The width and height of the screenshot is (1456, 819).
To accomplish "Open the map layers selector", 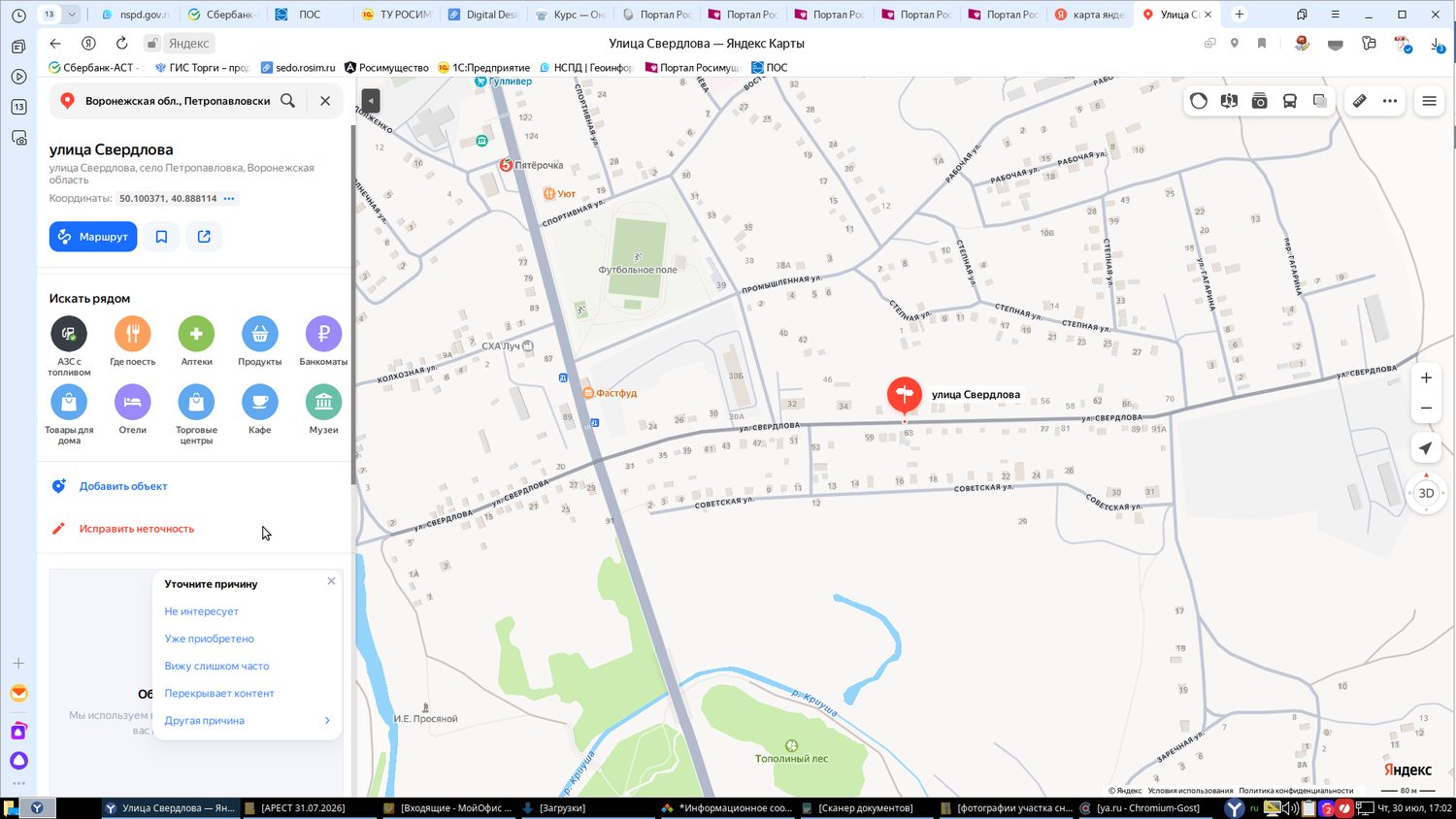I will [1320, 101].
